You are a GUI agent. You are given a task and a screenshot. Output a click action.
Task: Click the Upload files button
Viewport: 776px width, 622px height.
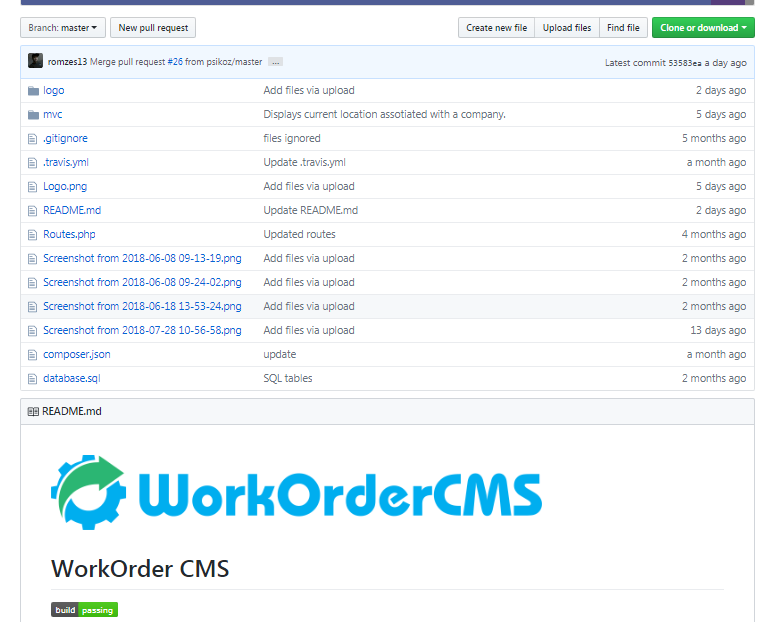pos(567,28)
